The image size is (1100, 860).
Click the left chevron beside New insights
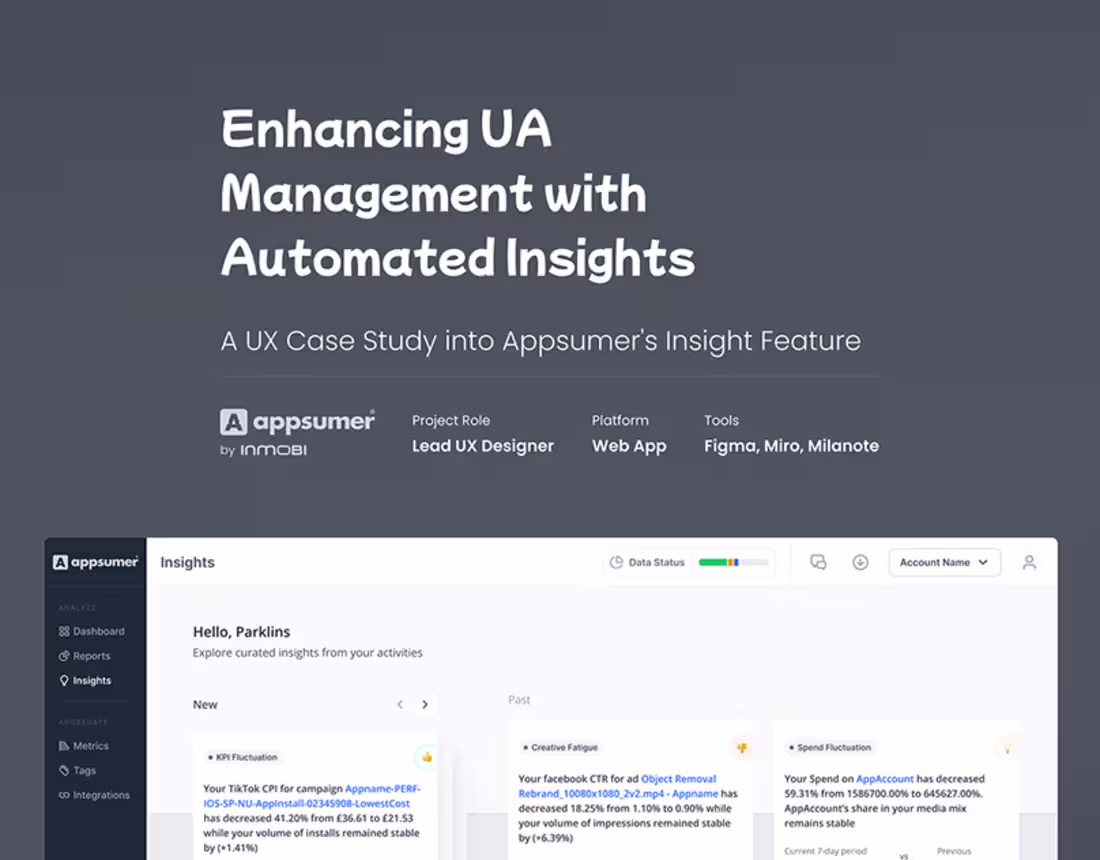pyautogui.click(x=400, y=704)
